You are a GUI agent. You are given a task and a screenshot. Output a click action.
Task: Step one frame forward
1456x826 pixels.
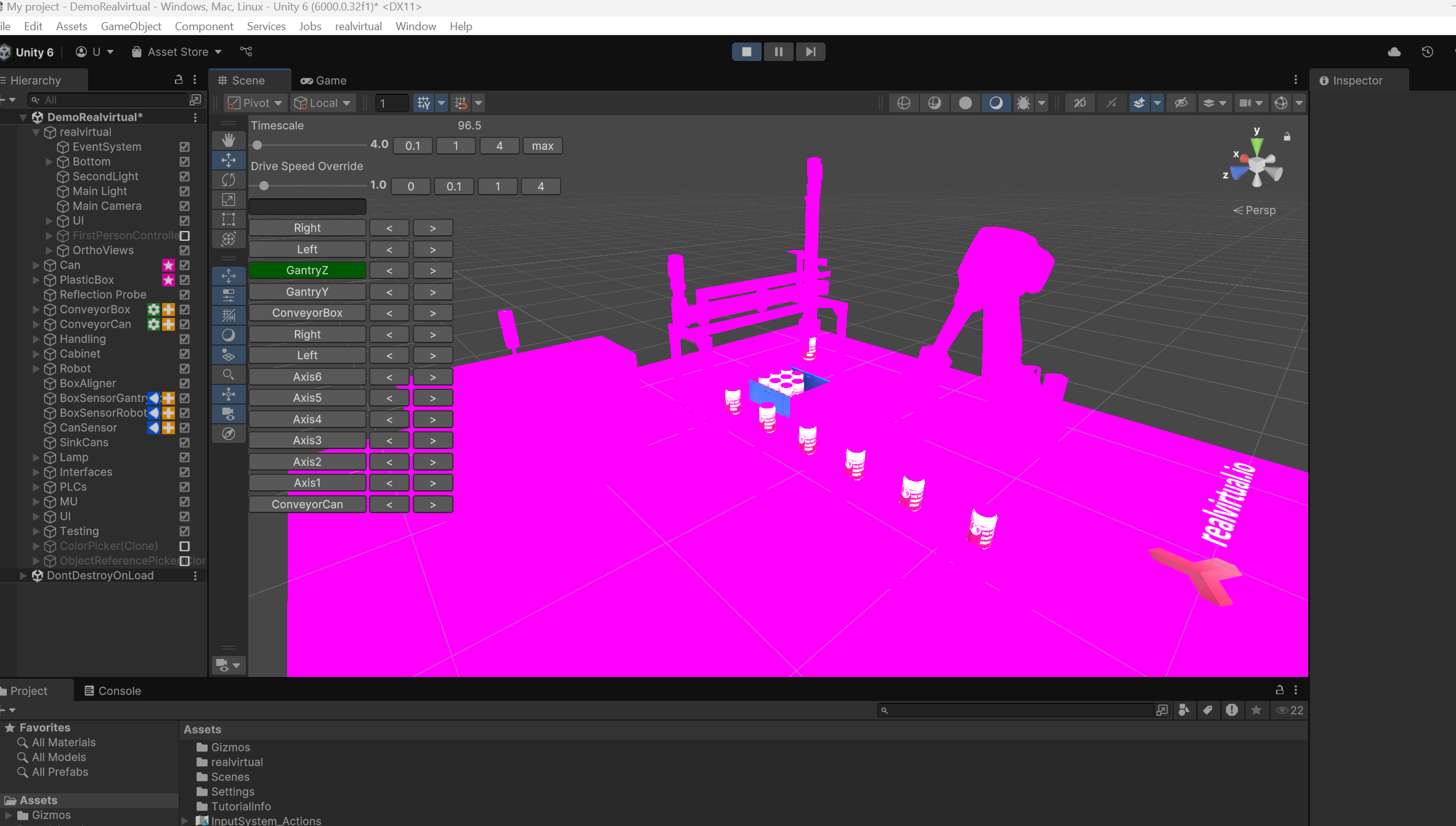(x=810, y=52)
